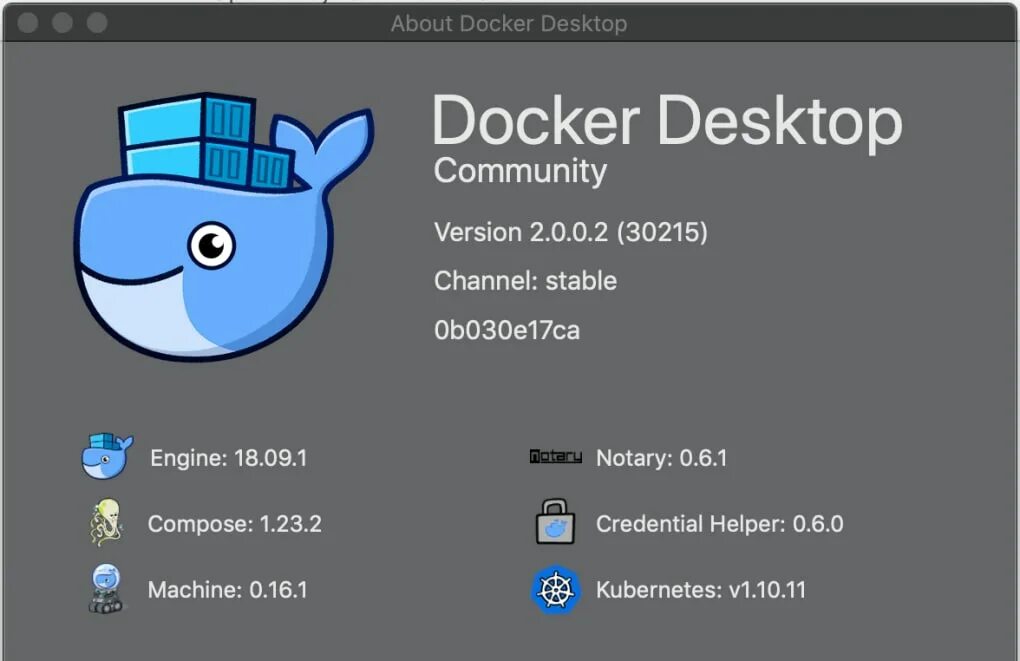This screenshot has height=661, width=1020.
Task: Click the 'Community' edition label
Action: point(520,172)
